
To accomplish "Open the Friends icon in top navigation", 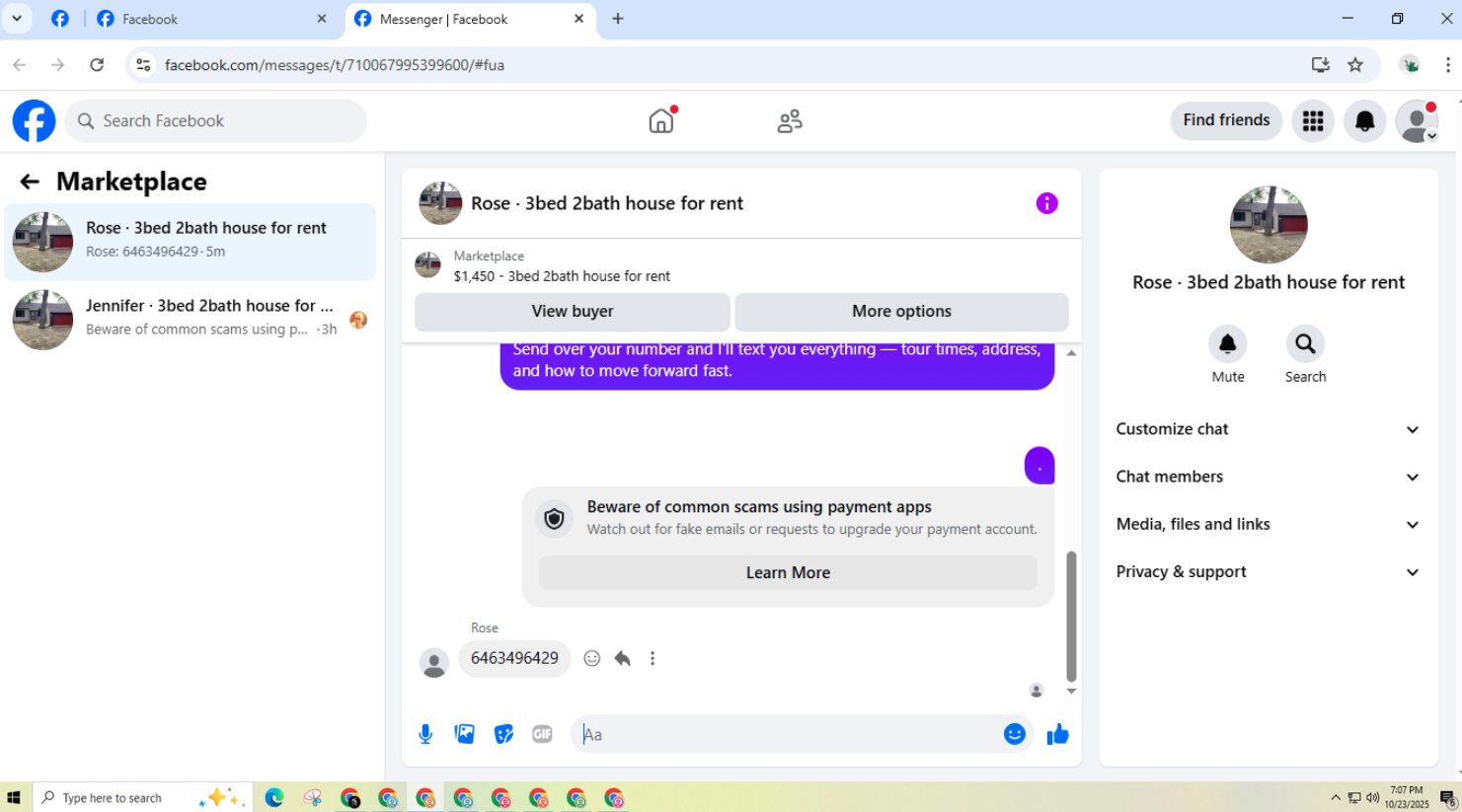I will [x=790, y=120].
